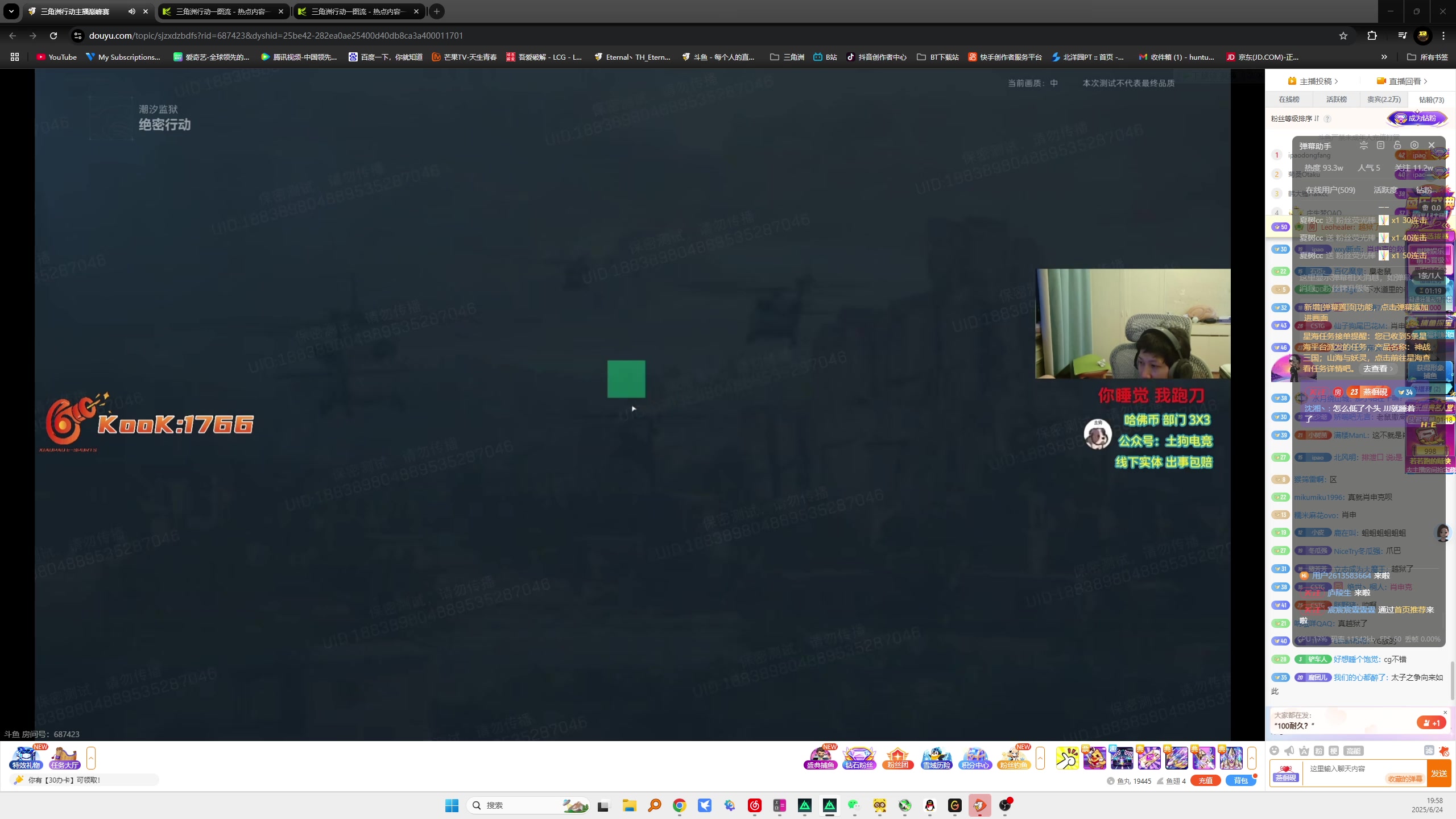Open the emoji picker in chat toolbar
The height and width of the screenshot is (819, 1456).
tap(1275, 751)
